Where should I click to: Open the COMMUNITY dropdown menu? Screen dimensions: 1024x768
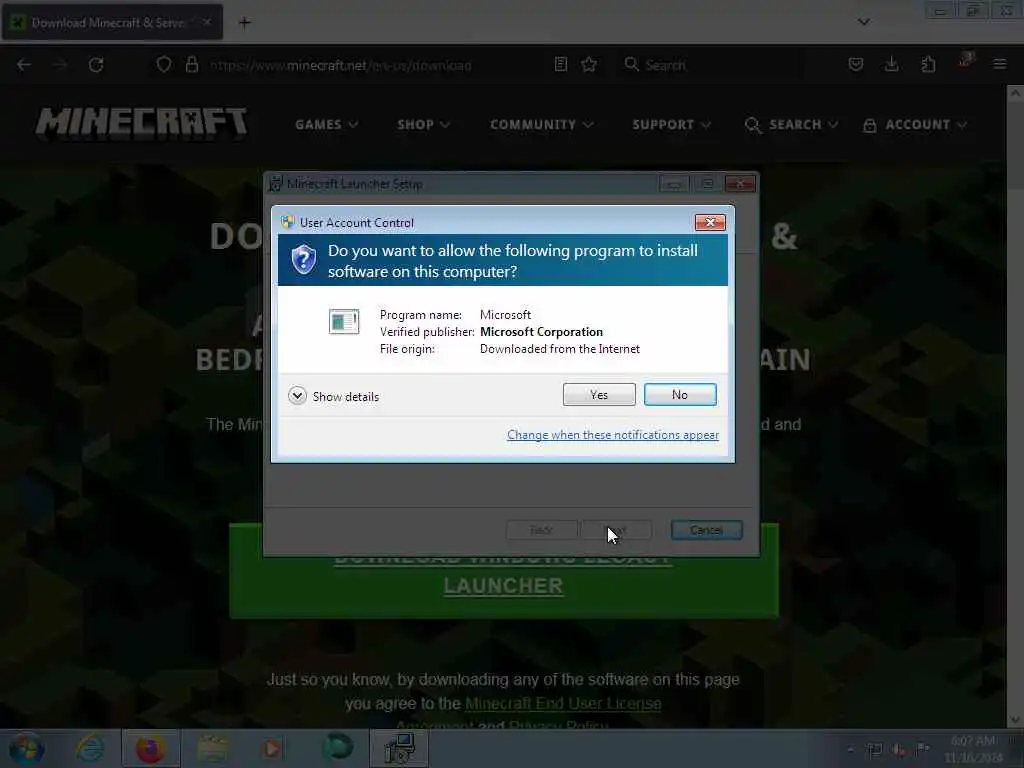click(x=541, y=125)
